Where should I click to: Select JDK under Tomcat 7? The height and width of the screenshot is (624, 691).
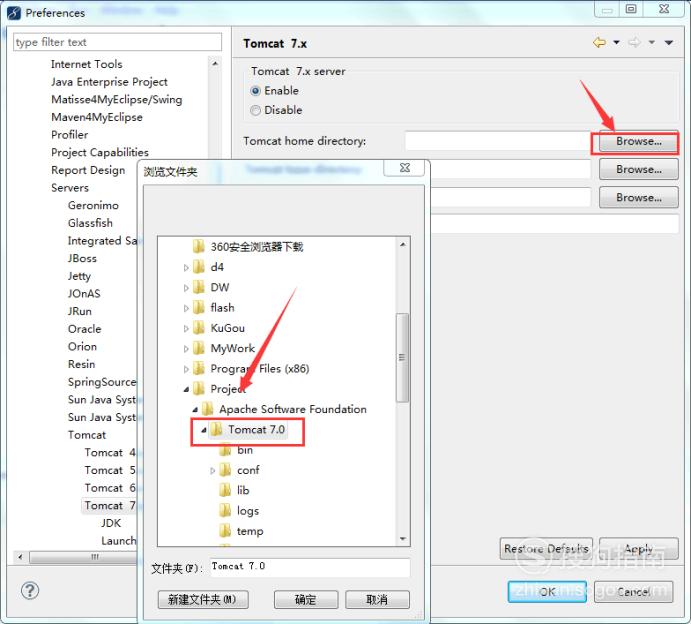pyautogui.click(x=111, y=523)
